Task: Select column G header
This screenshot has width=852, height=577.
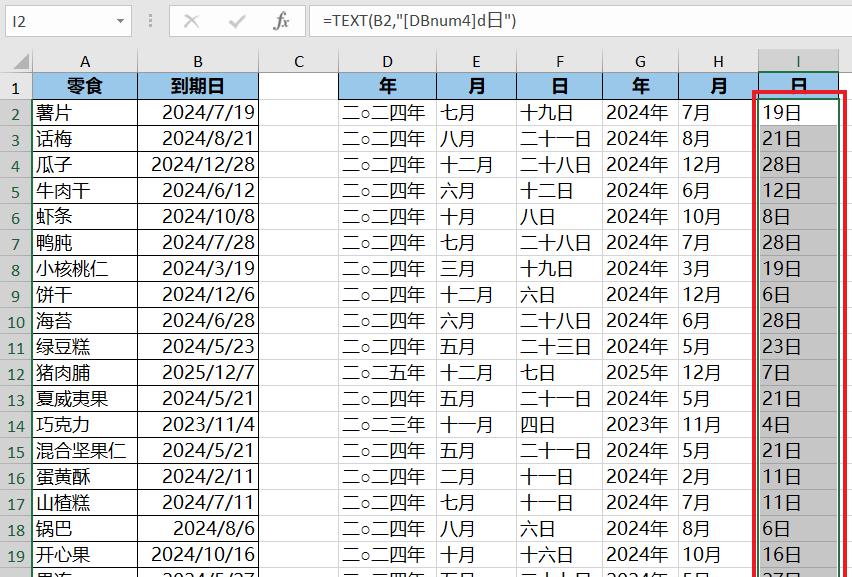Action: 640,62
